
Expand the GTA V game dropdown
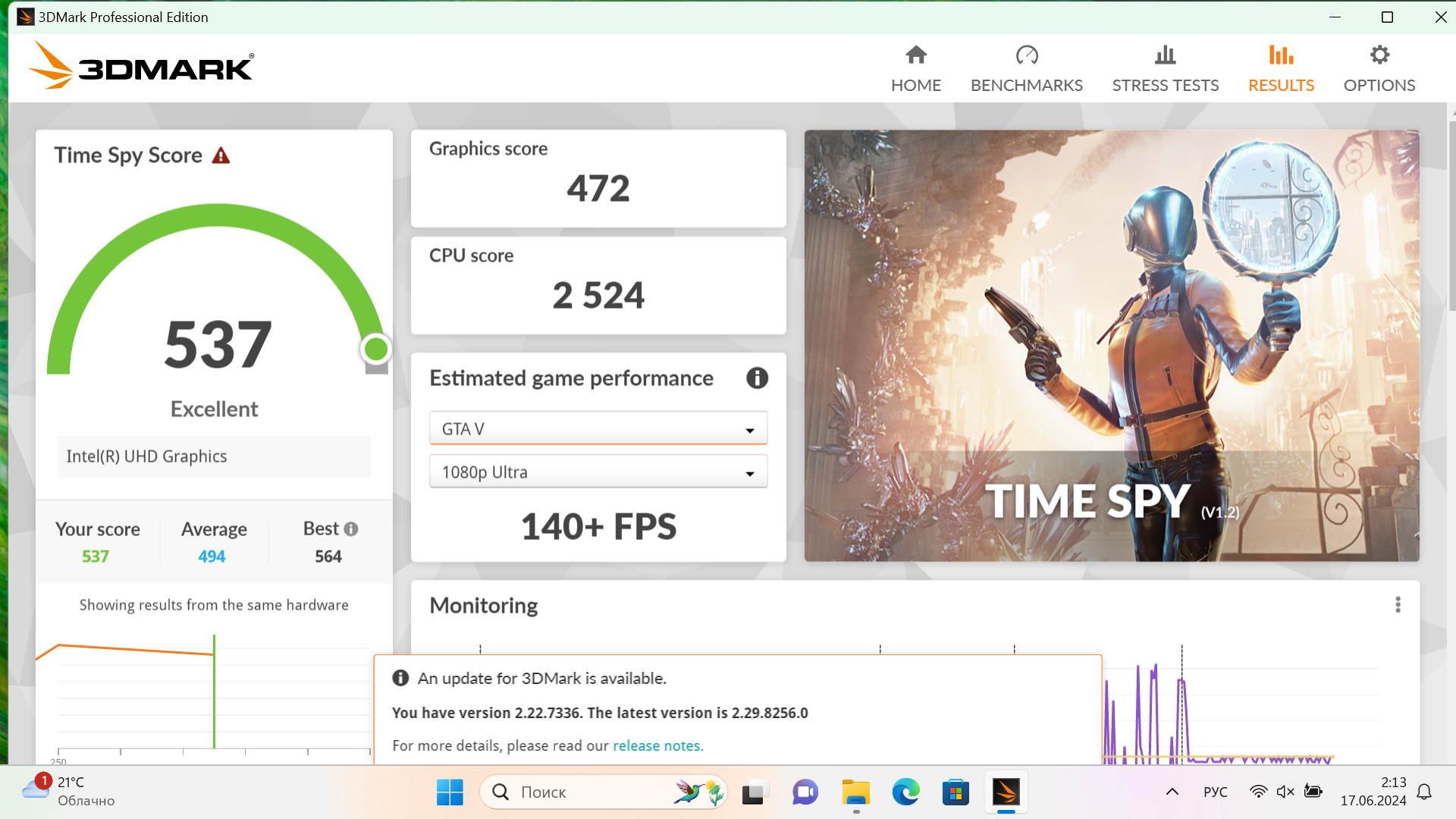tap(598, 429)
